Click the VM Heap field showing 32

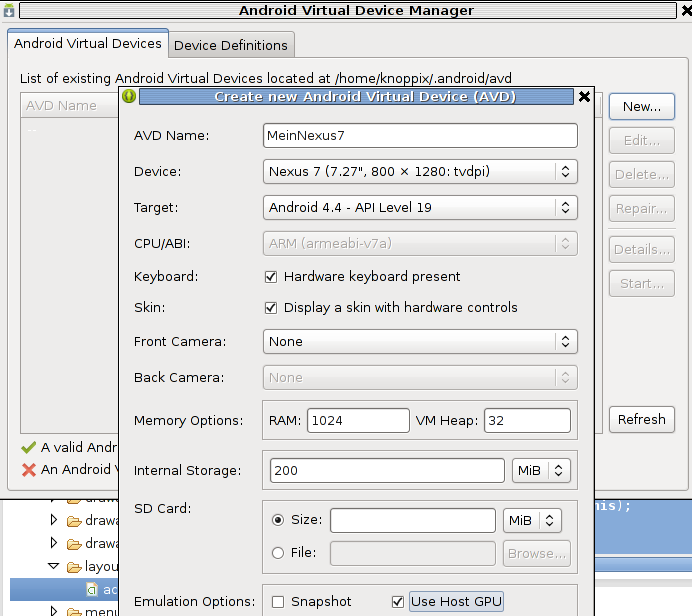(x=527, y=421)
